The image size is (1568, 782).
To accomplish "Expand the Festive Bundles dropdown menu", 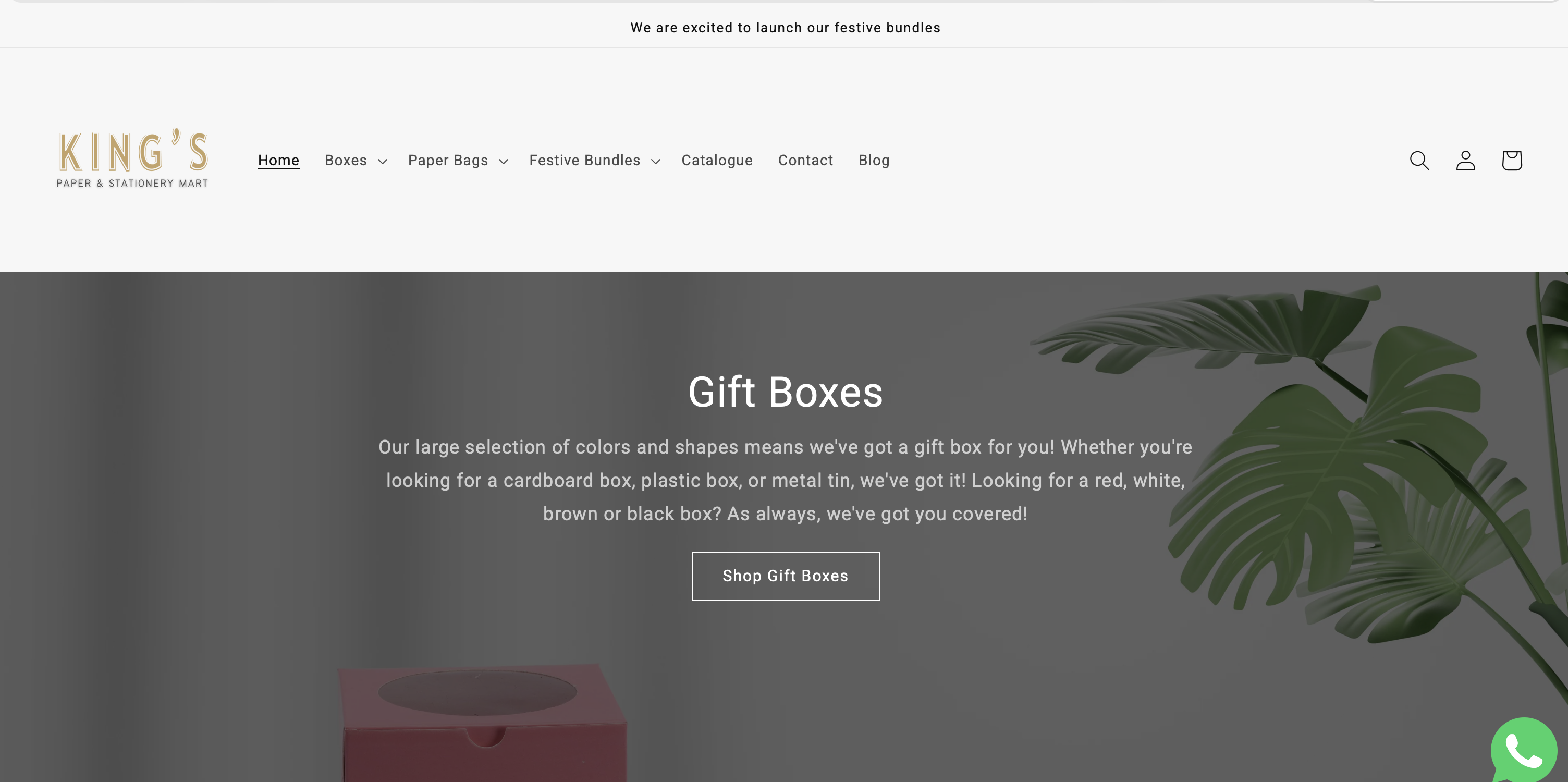I will click(x=595, y=161).
